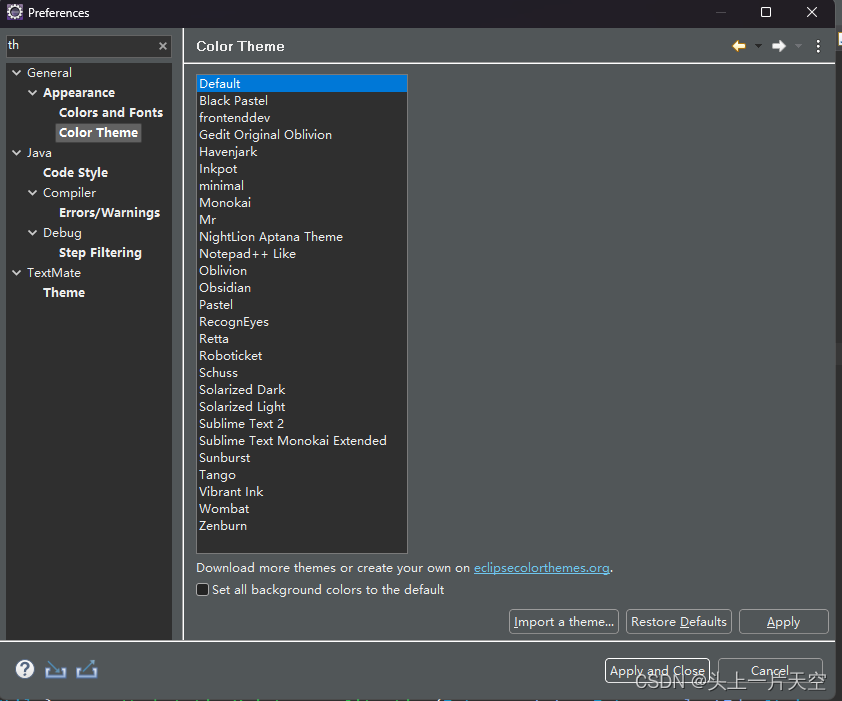
Task: Select the frontenddev theme
Action: [302, 118]
